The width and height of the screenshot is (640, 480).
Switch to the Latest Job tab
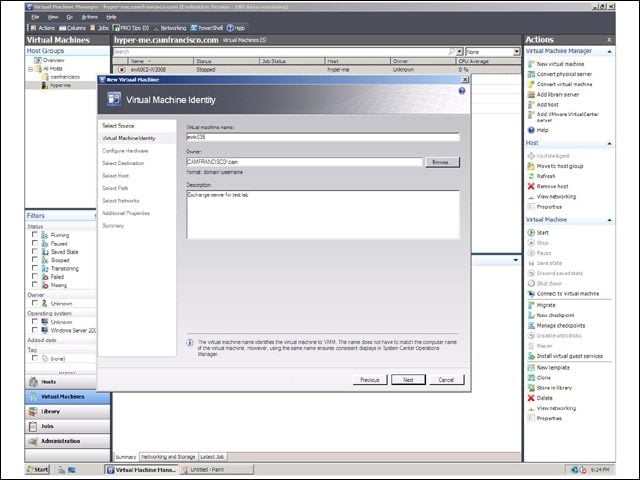pyautogui.click(x=212, y=457)
